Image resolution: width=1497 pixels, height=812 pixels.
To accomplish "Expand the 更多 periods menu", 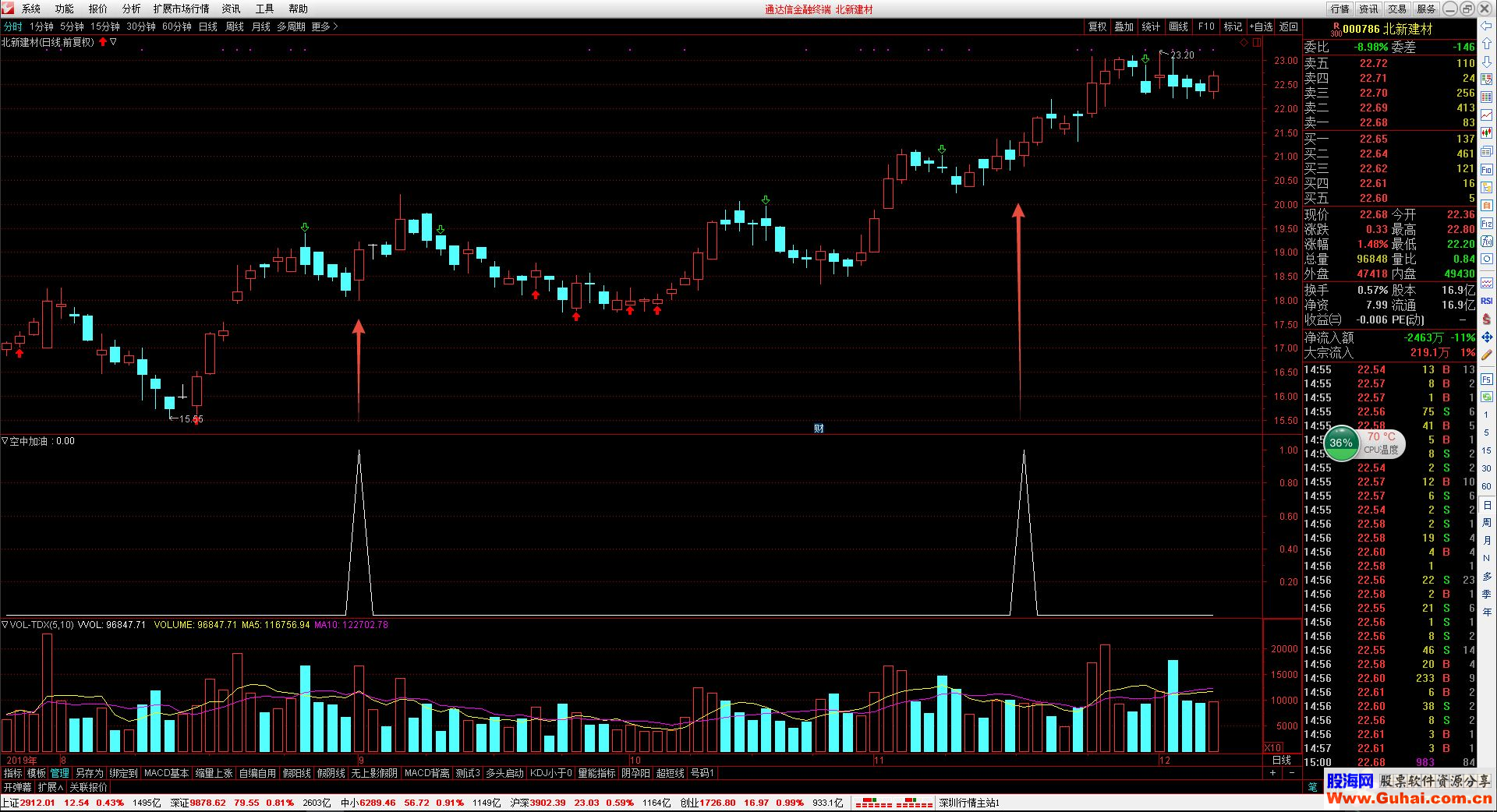I will tap(324, 26).
